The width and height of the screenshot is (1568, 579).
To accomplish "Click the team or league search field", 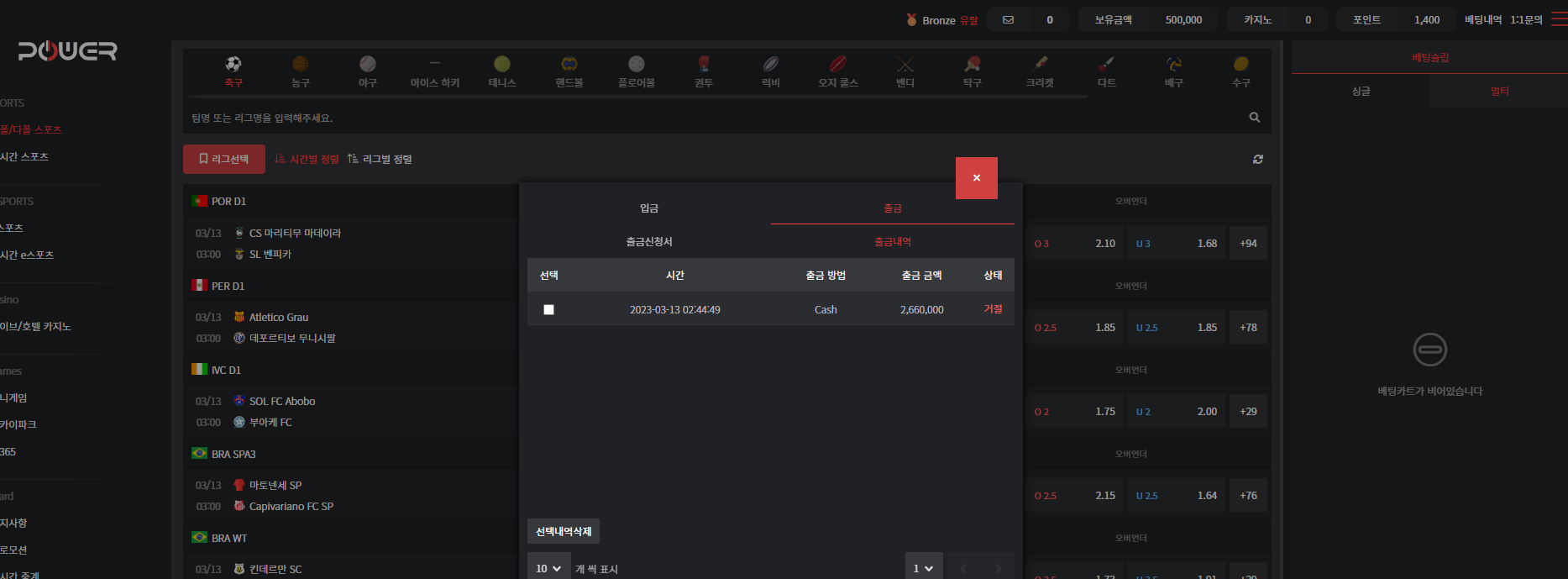I will point(714,118).
